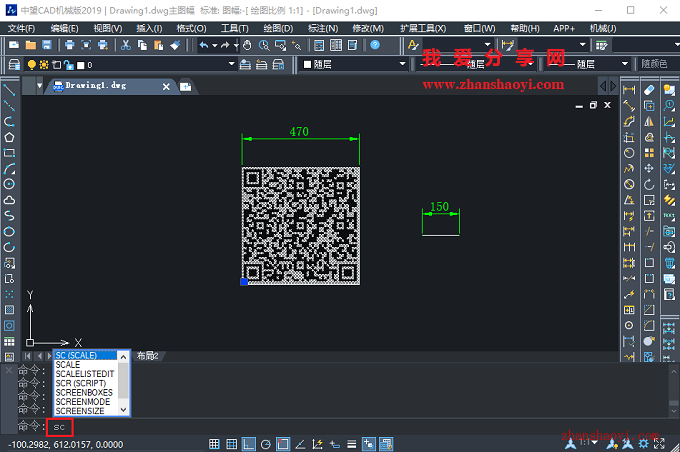Activate the Match Properties brush icon
Screen dimensions: 680x452
point(175,45)
